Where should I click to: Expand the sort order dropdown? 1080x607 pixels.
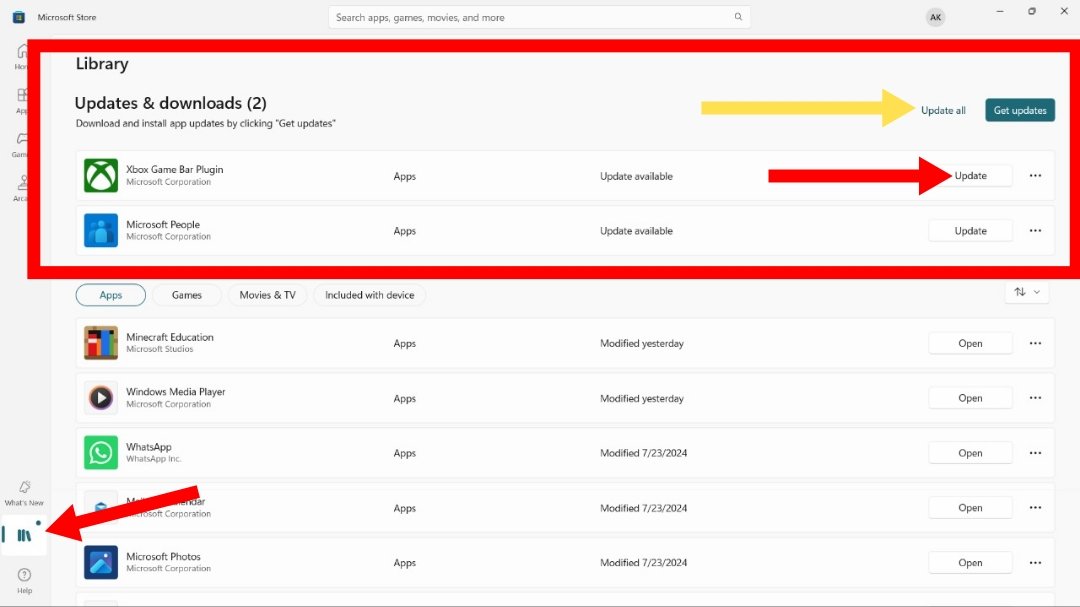pyautogui.click(x=1026, y=292)
